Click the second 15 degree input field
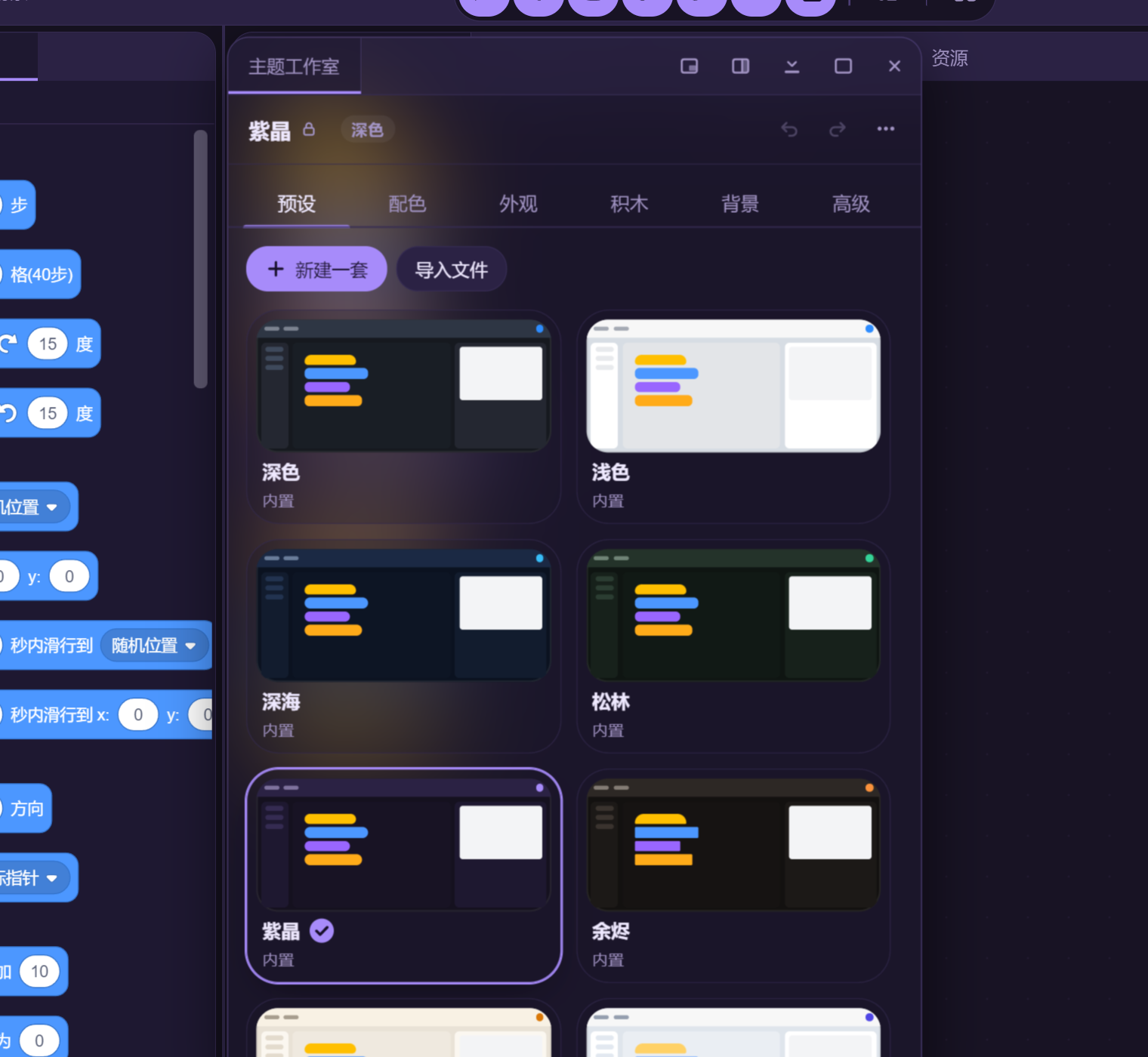 (48, 414)
